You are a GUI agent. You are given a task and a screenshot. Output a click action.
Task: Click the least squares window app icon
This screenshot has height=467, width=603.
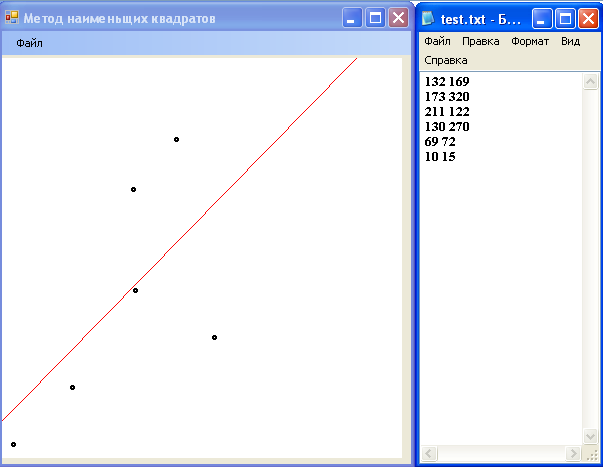(x=12, y=17)
